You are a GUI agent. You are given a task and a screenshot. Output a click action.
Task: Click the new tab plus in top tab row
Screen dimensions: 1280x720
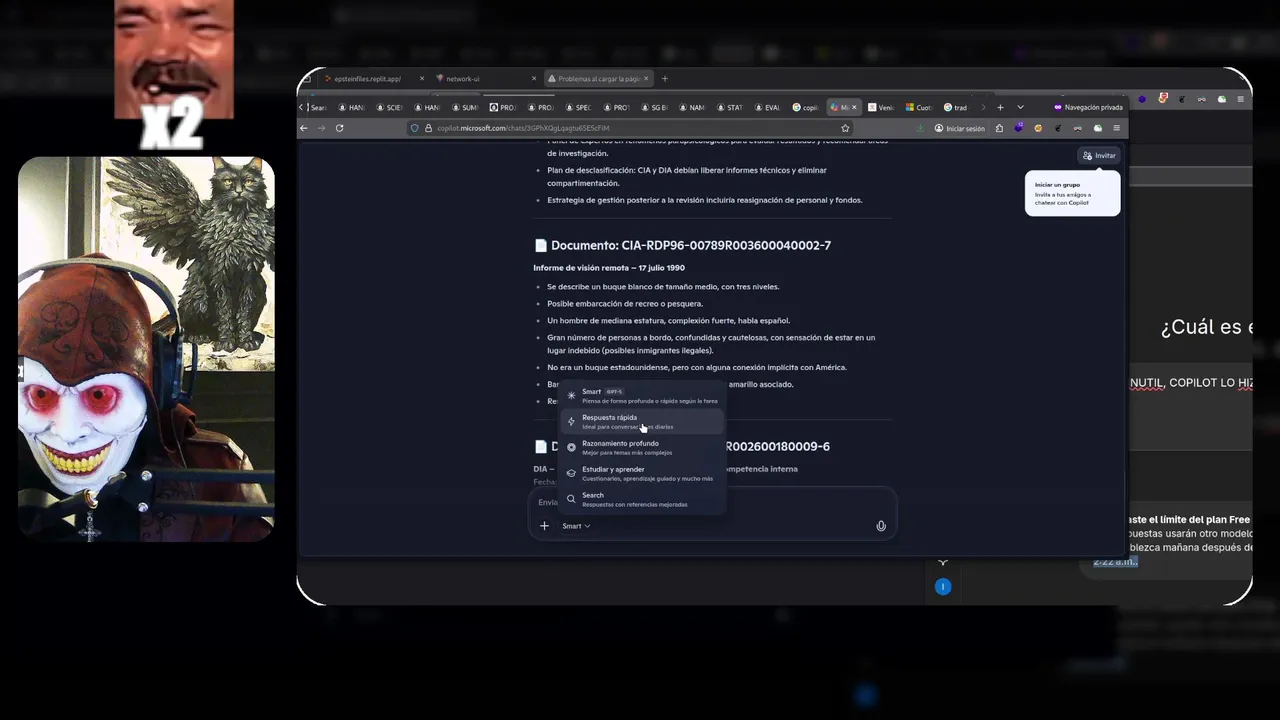[x=665, y=78]
